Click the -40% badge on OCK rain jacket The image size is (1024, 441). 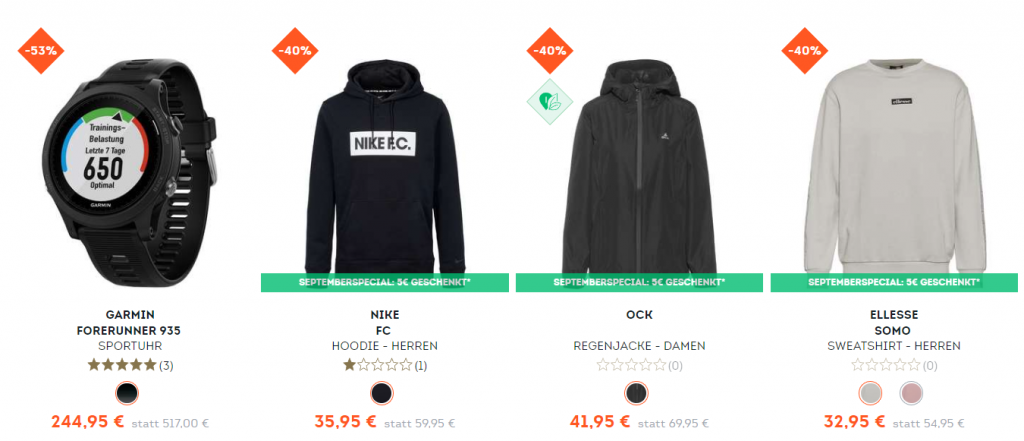pos(549,50)
